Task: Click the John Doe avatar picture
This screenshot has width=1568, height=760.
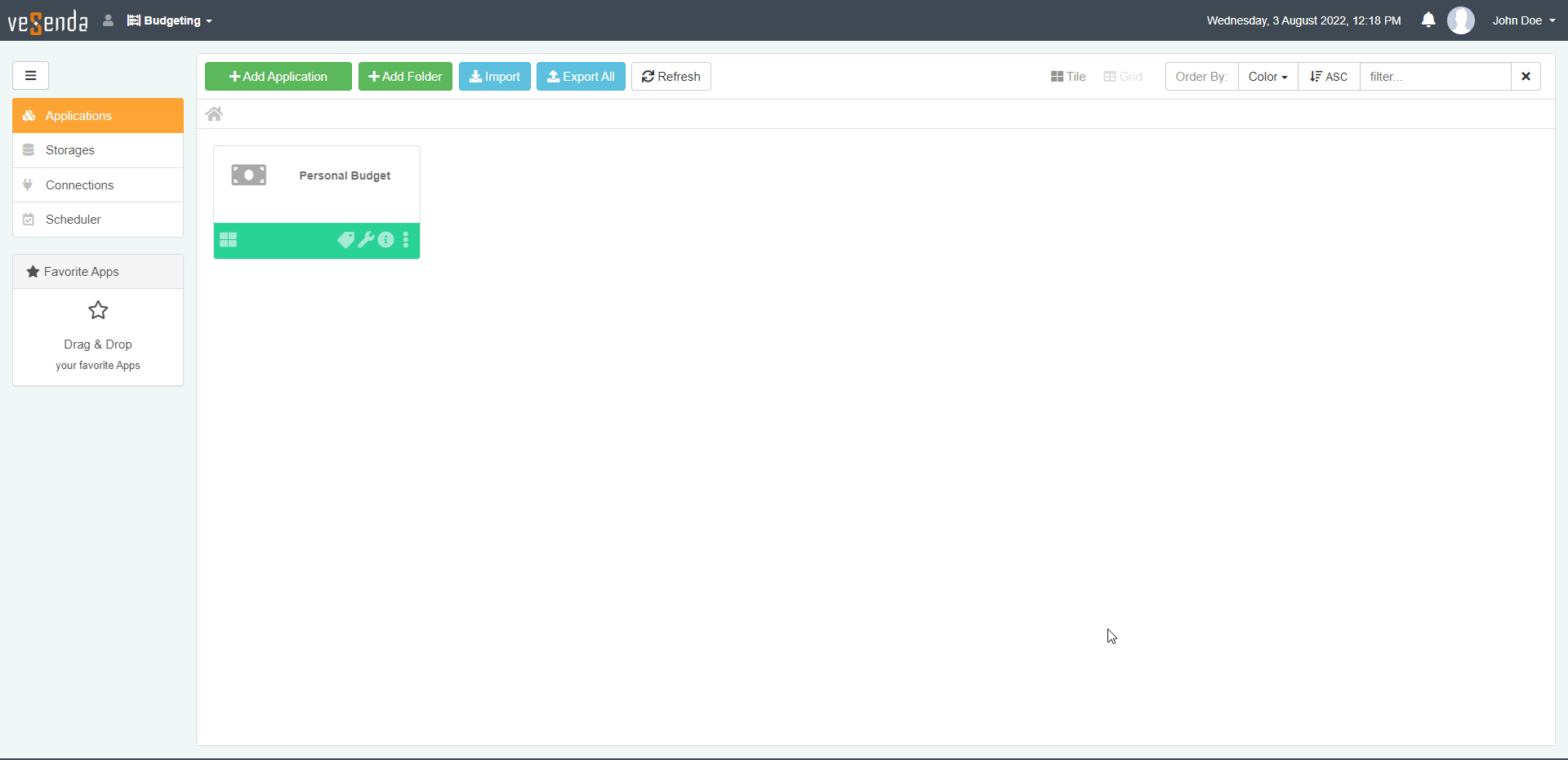Action: point(1460,20)
